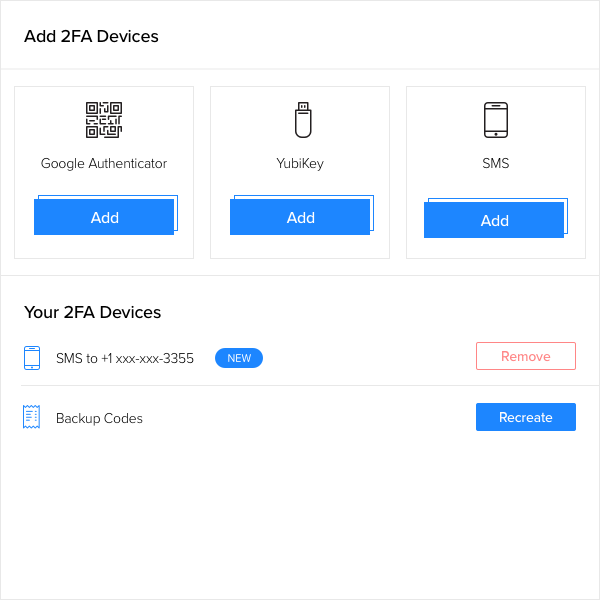The height and width of the screenshot is (600, 600).
Task: Select the Google Authenticator card
Action: (x=104, y=172)
